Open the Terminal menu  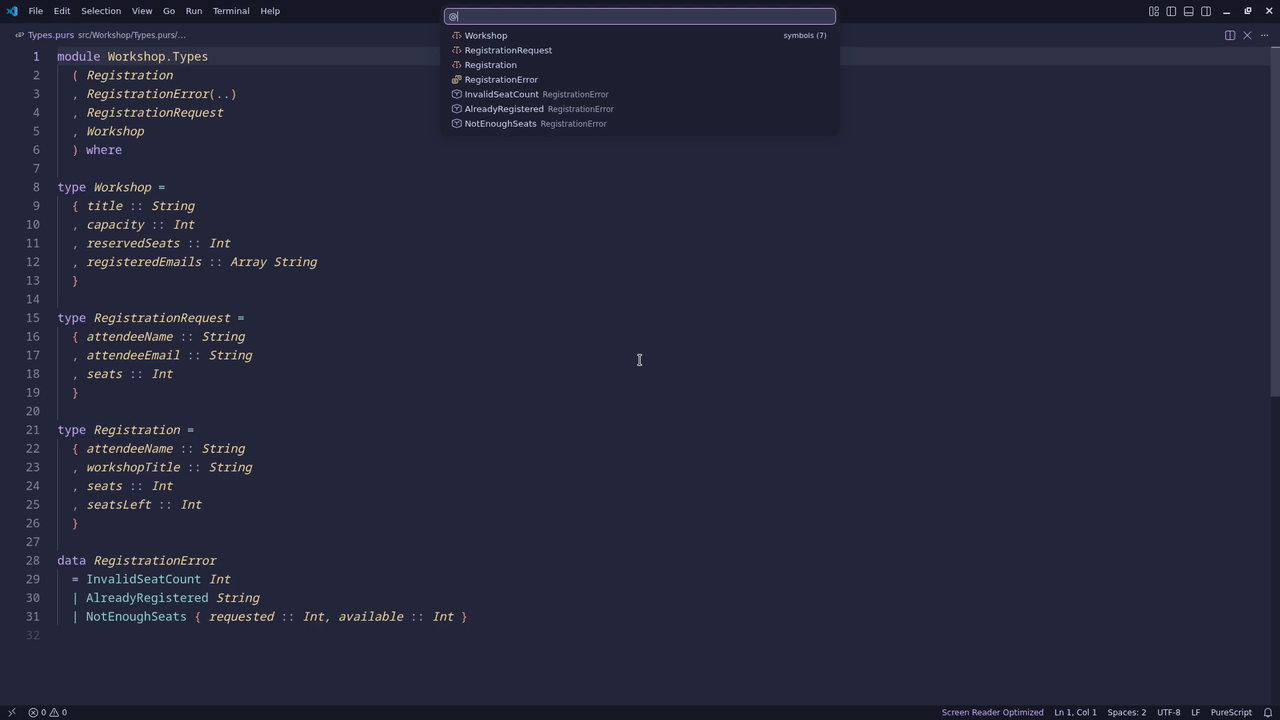(231, 11)
